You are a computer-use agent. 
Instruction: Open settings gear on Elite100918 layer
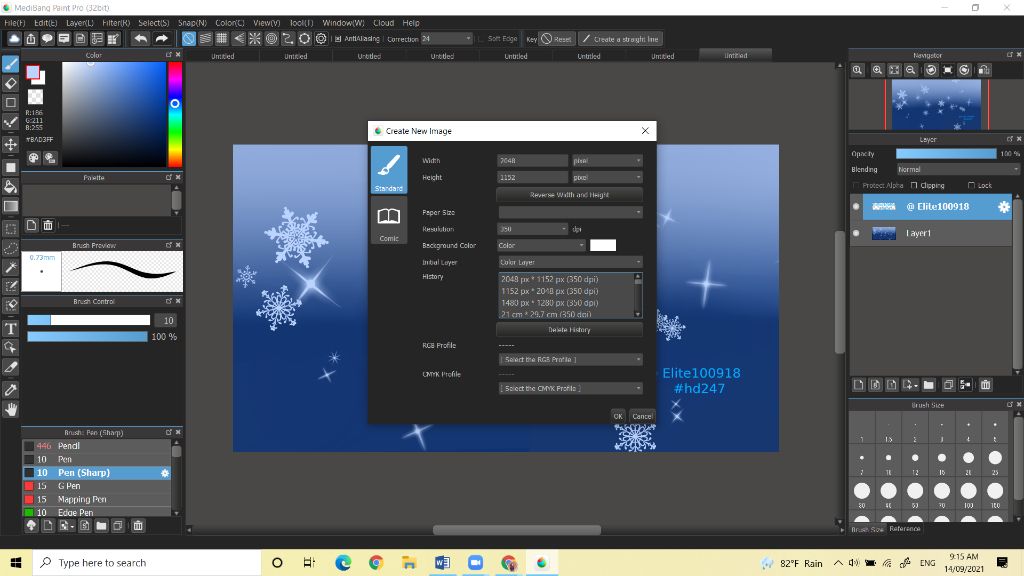tap(1004, 207)
